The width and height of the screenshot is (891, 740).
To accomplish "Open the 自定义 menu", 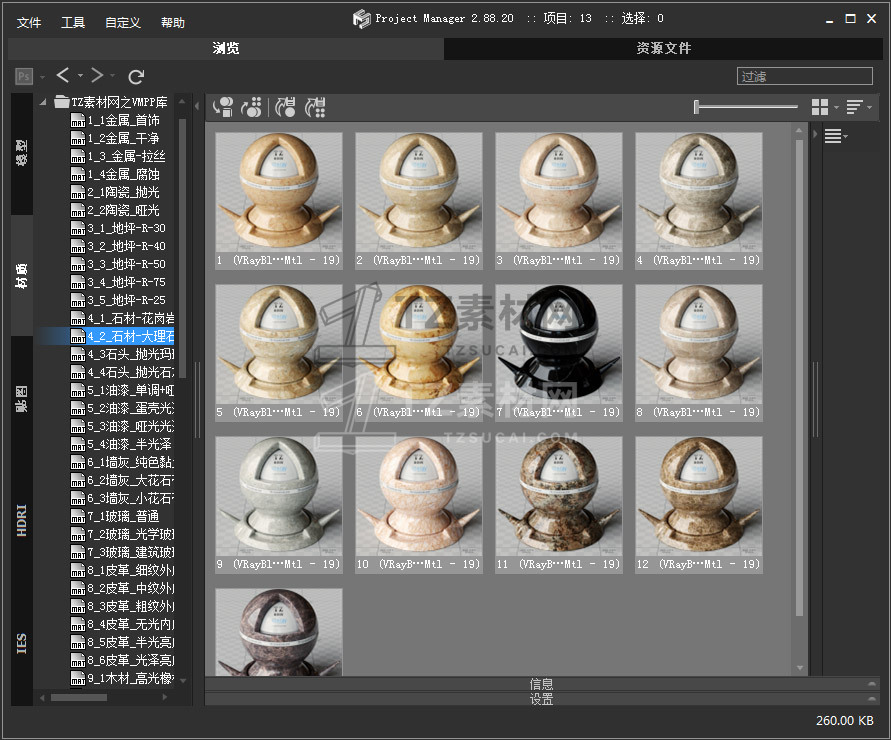I will click(x=122, y=22).
